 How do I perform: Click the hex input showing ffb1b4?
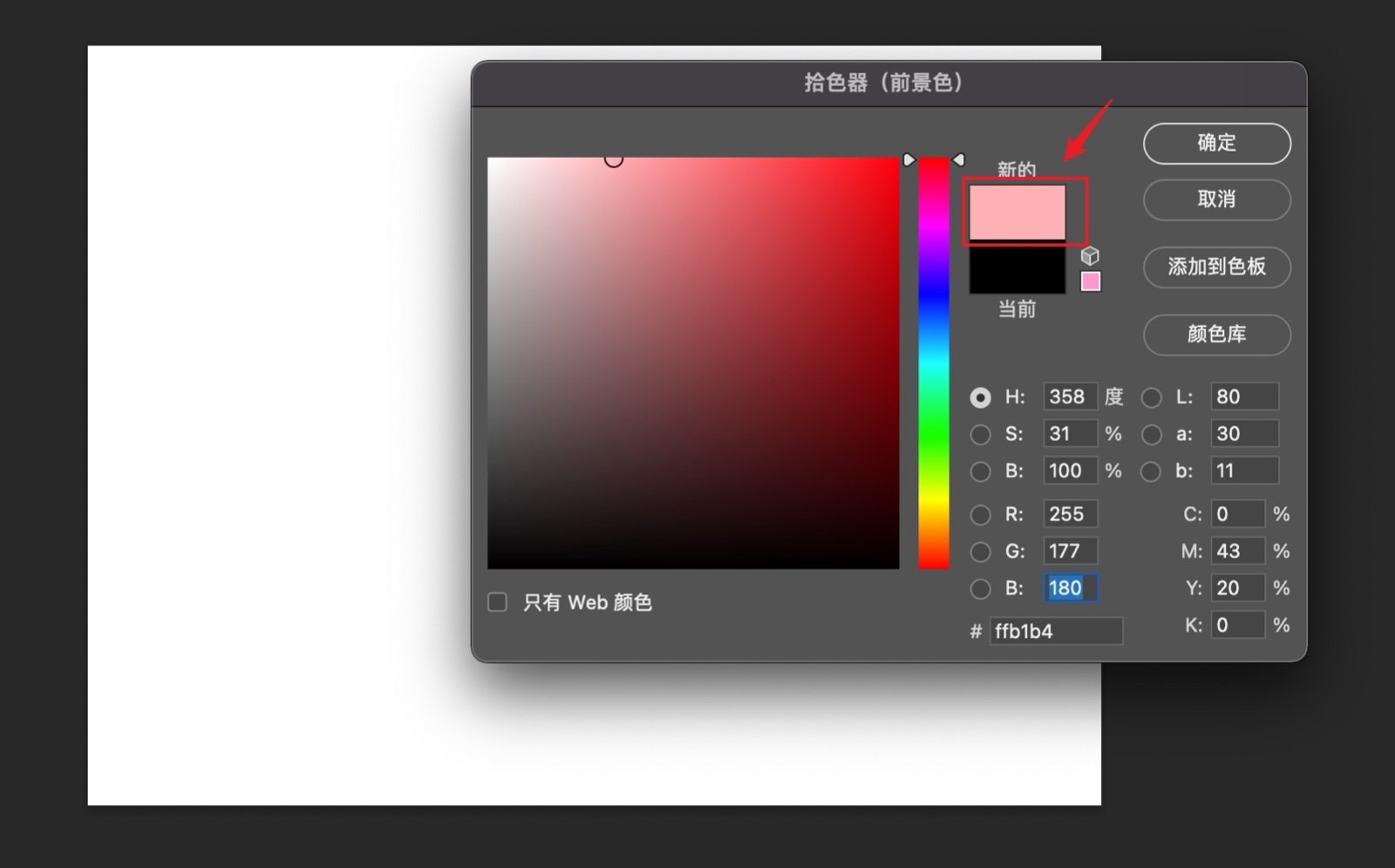(1055, 631)
